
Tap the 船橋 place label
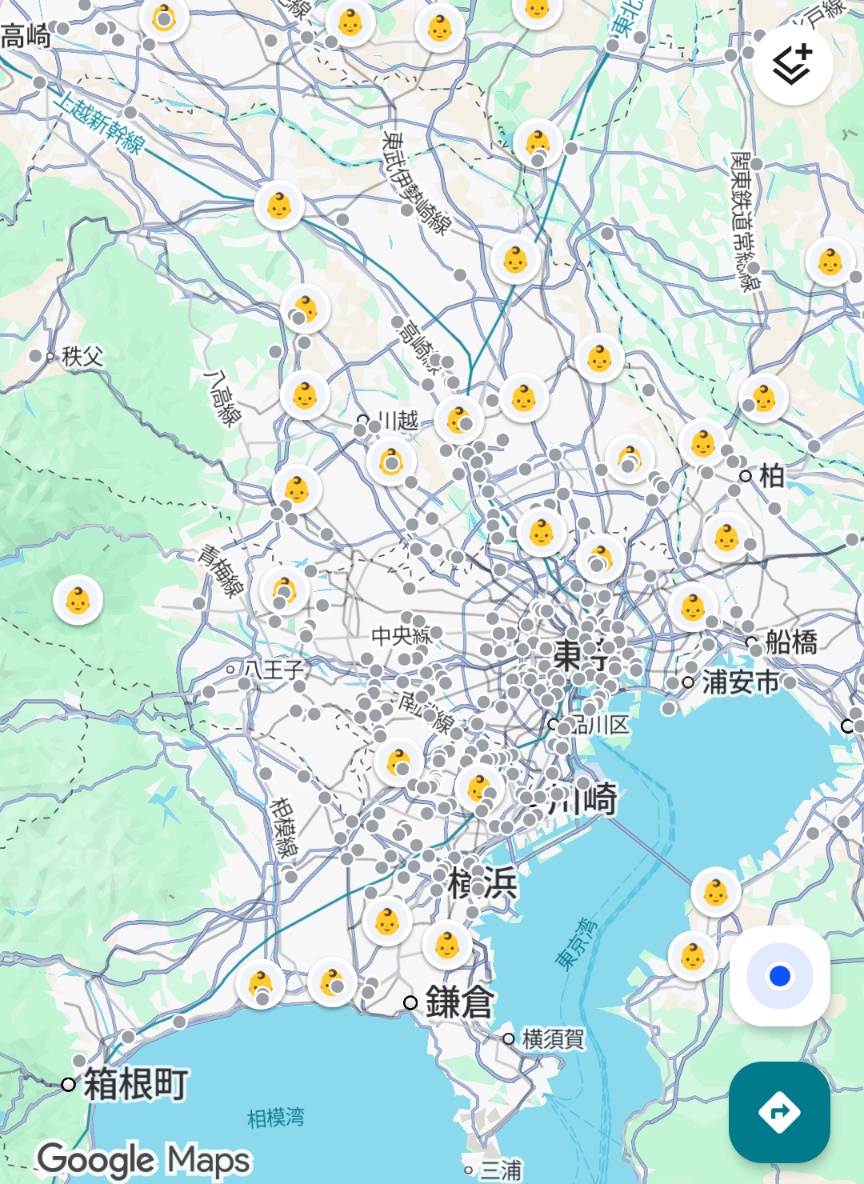pos(791,642)
